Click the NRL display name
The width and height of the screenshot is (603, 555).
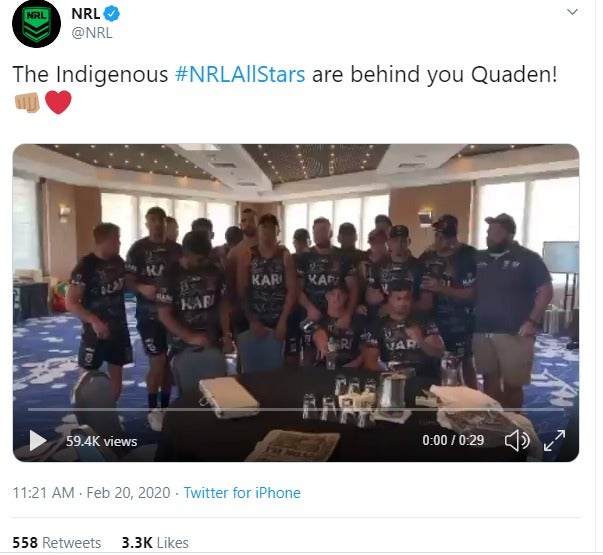pos(85,14)
